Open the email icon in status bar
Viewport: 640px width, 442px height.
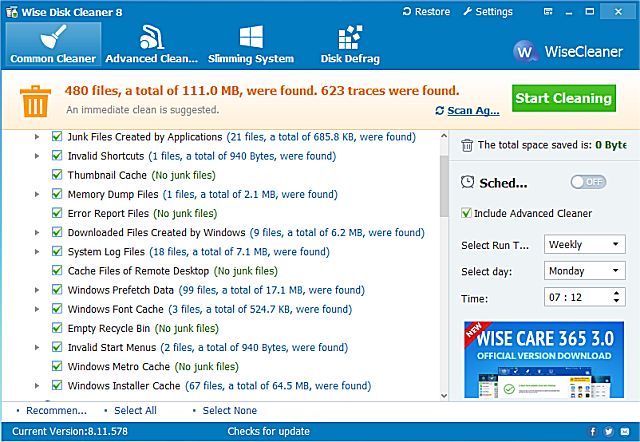(625, 431)
